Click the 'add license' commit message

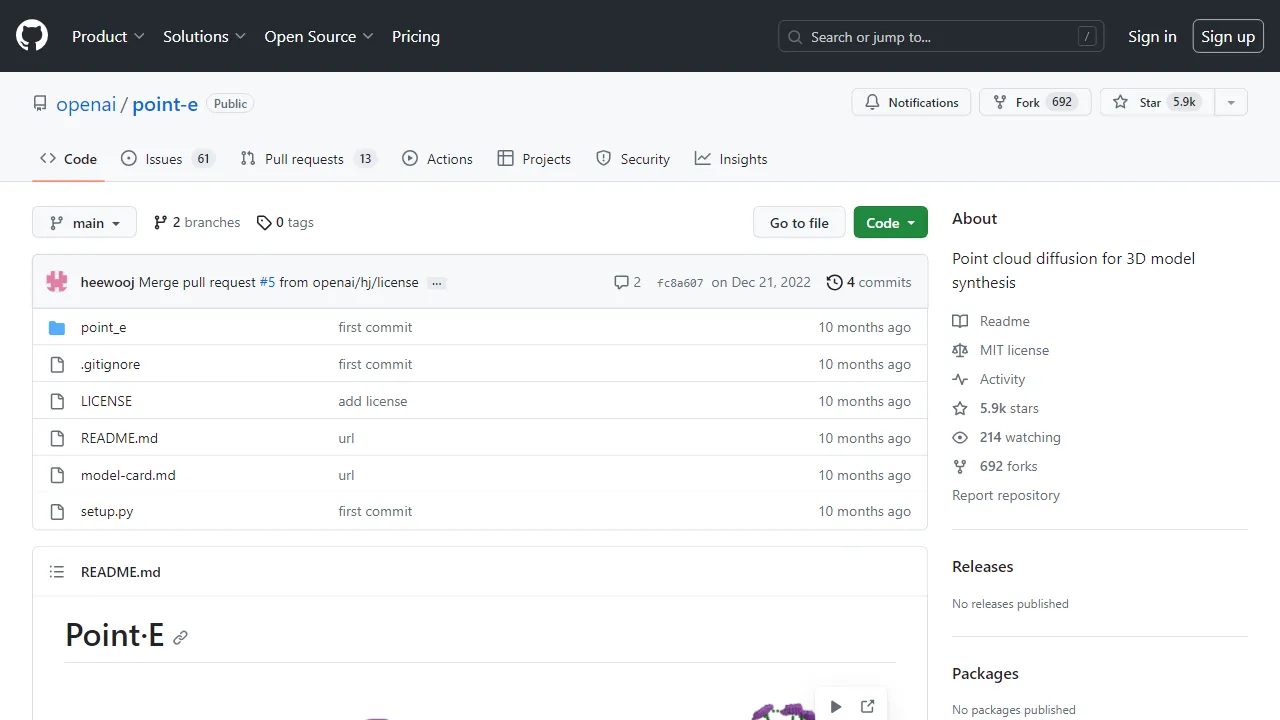click(372, 401)
